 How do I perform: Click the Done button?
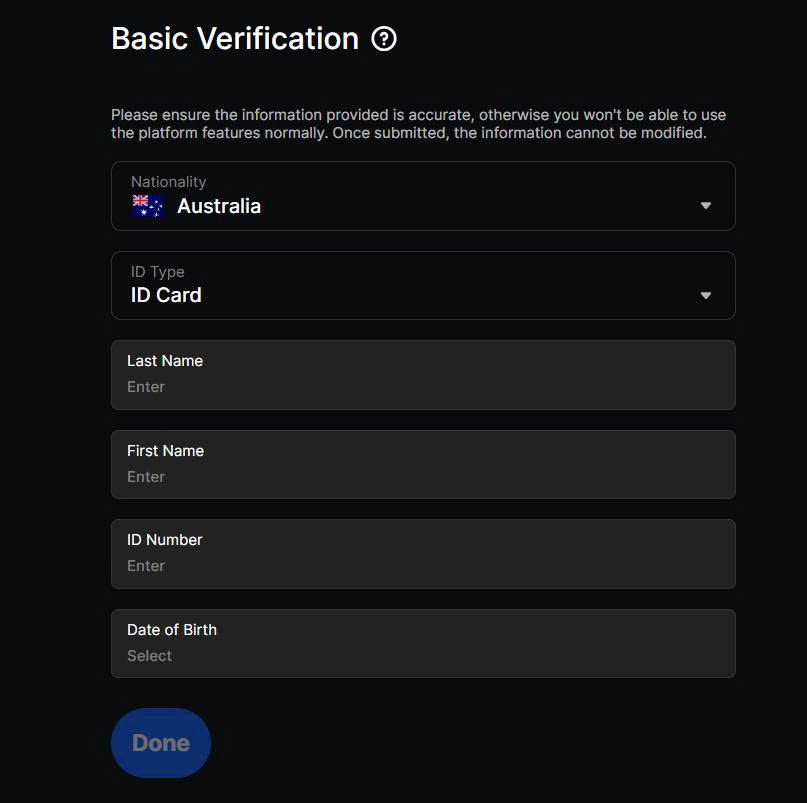point(161,743)
